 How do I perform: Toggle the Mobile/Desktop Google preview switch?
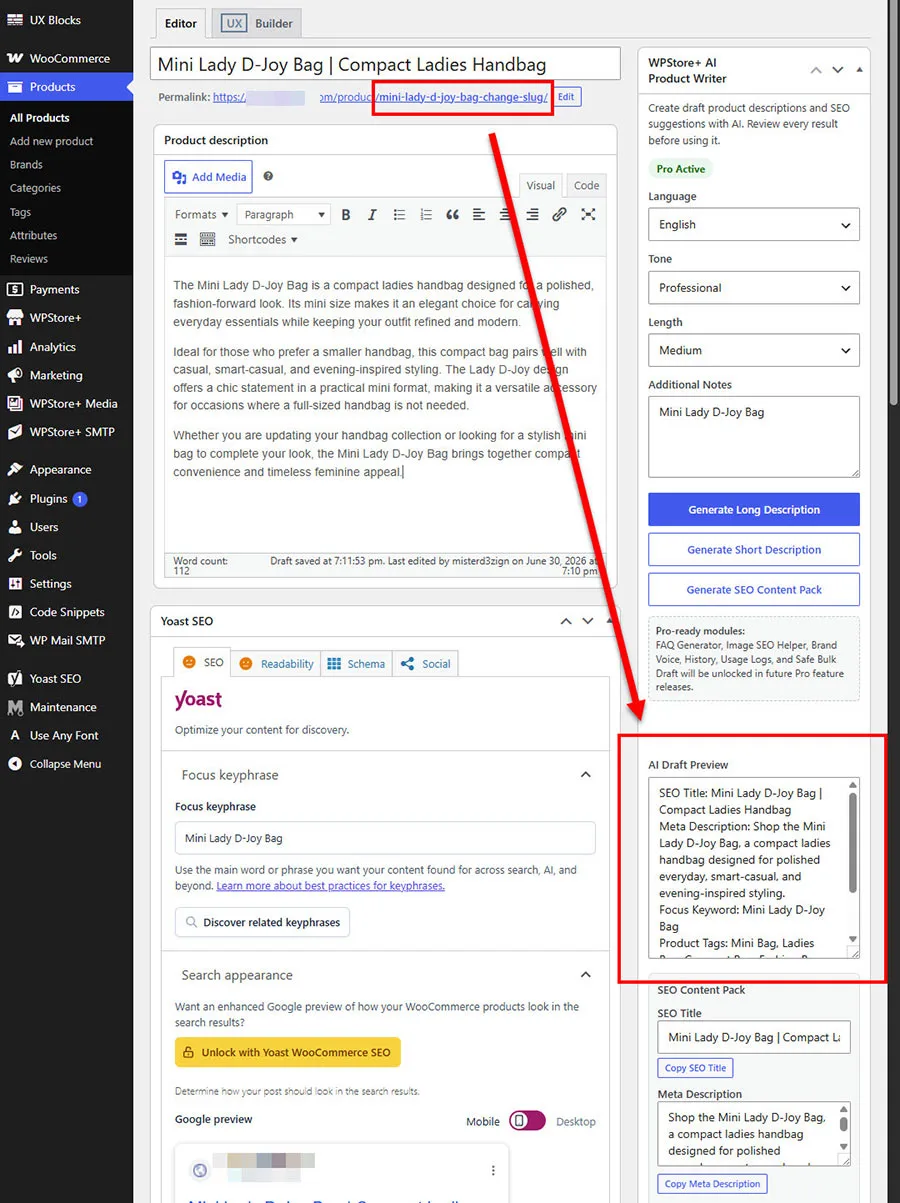pos(527,1120)
